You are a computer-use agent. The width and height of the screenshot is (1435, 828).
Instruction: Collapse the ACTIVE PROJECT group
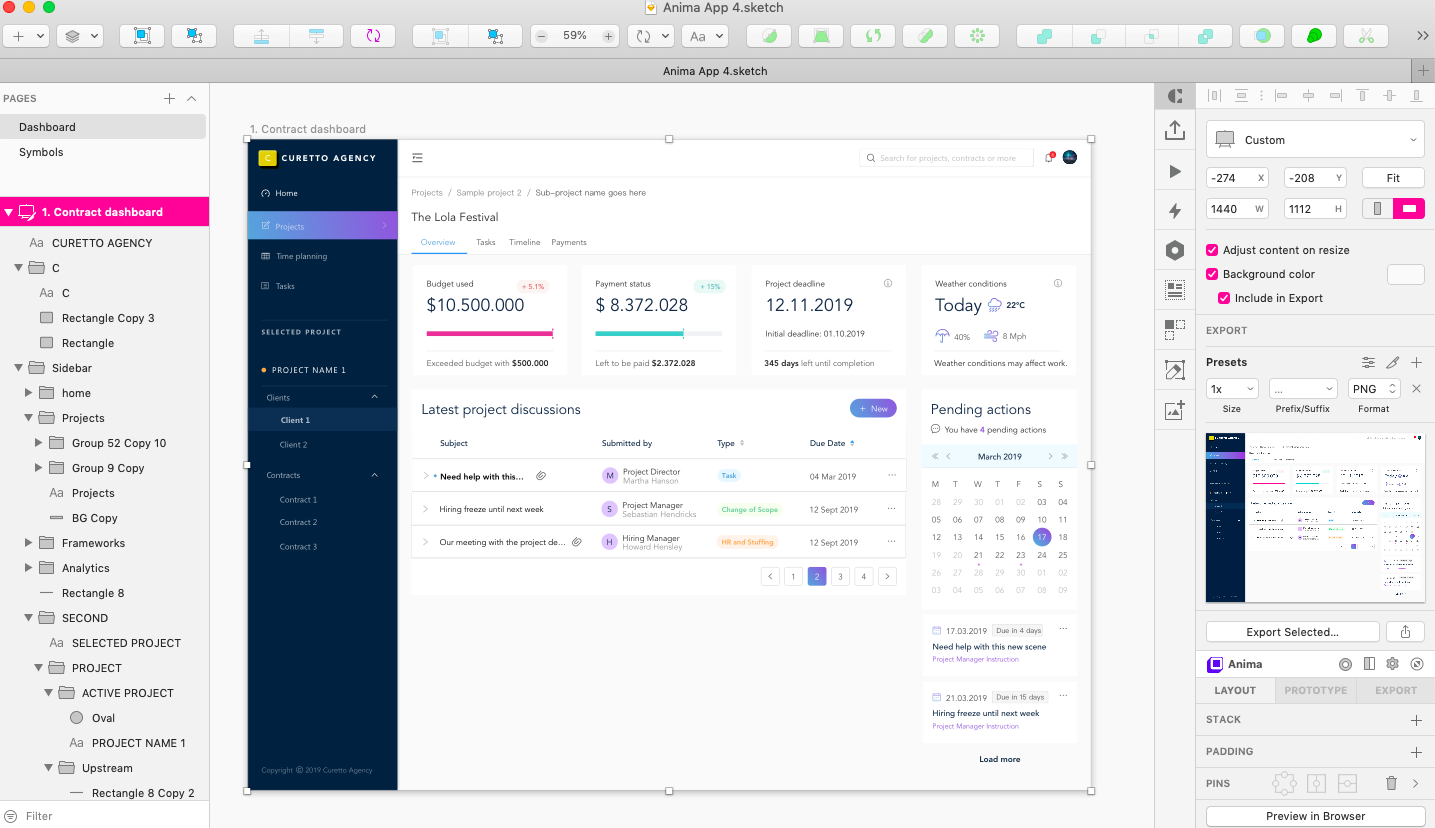[48, 693]
